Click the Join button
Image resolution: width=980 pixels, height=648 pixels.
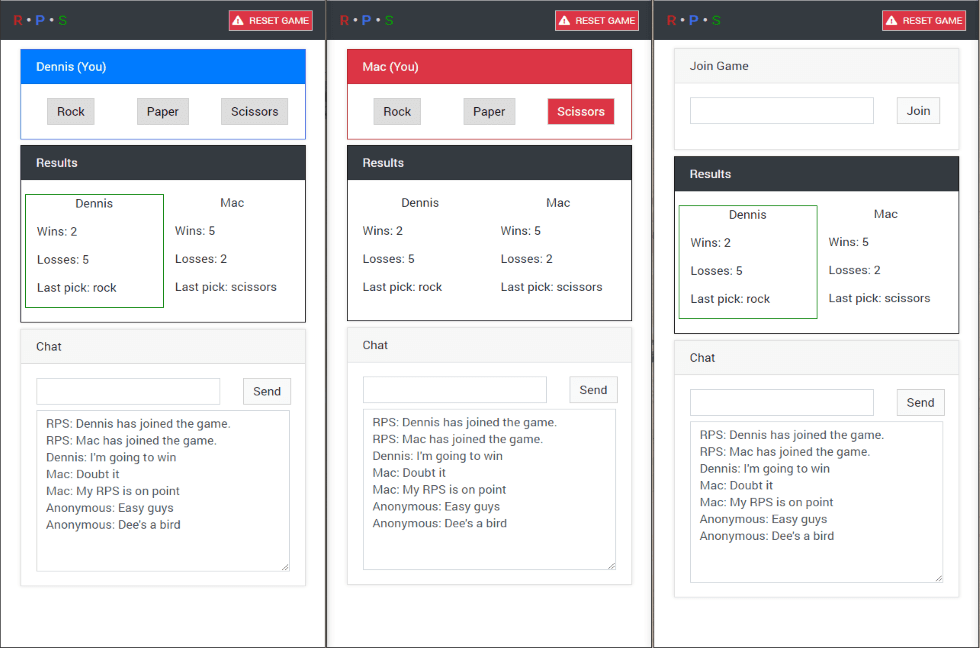[918, 111]
